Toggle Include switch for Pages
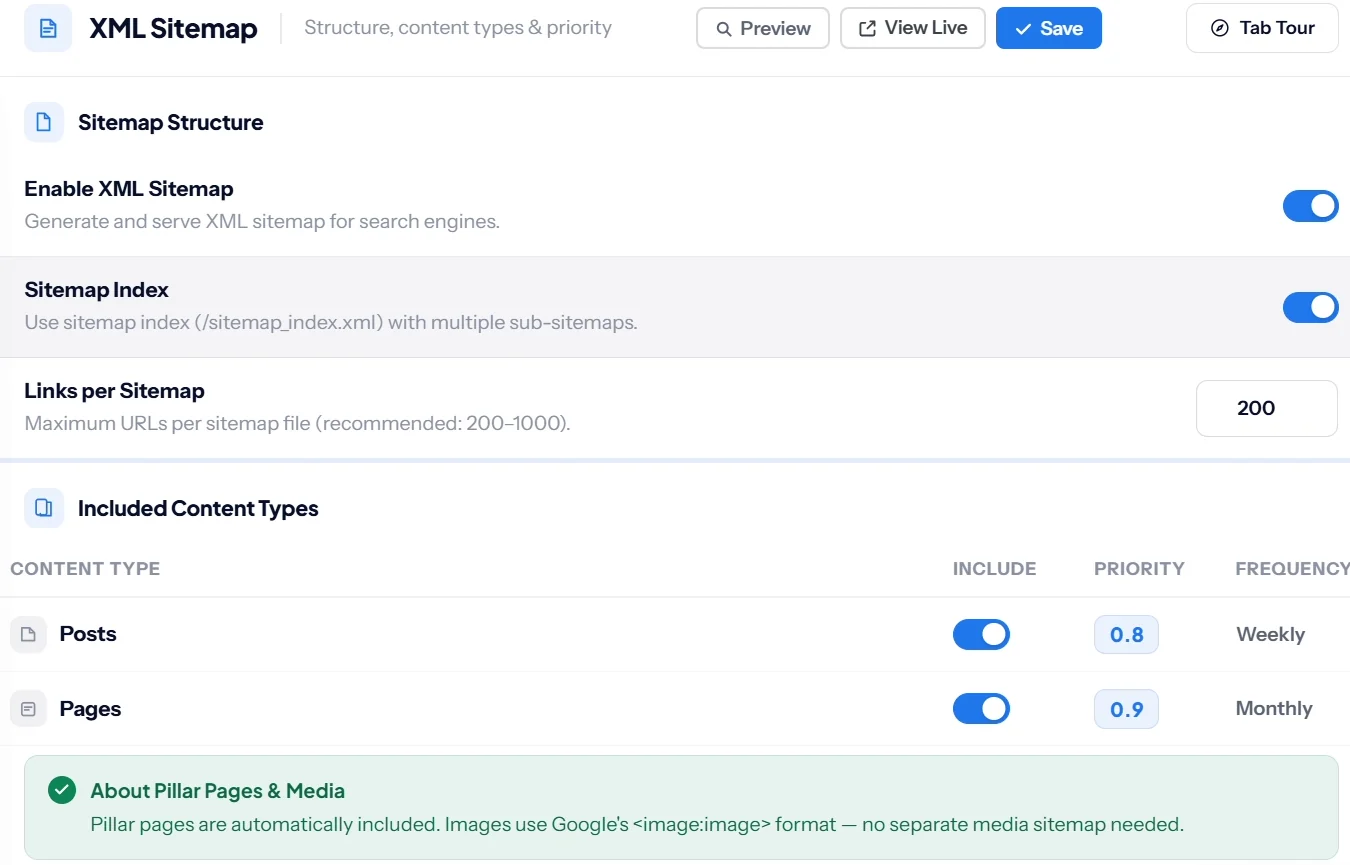1350x865 pixels. (x=981, y=709)
